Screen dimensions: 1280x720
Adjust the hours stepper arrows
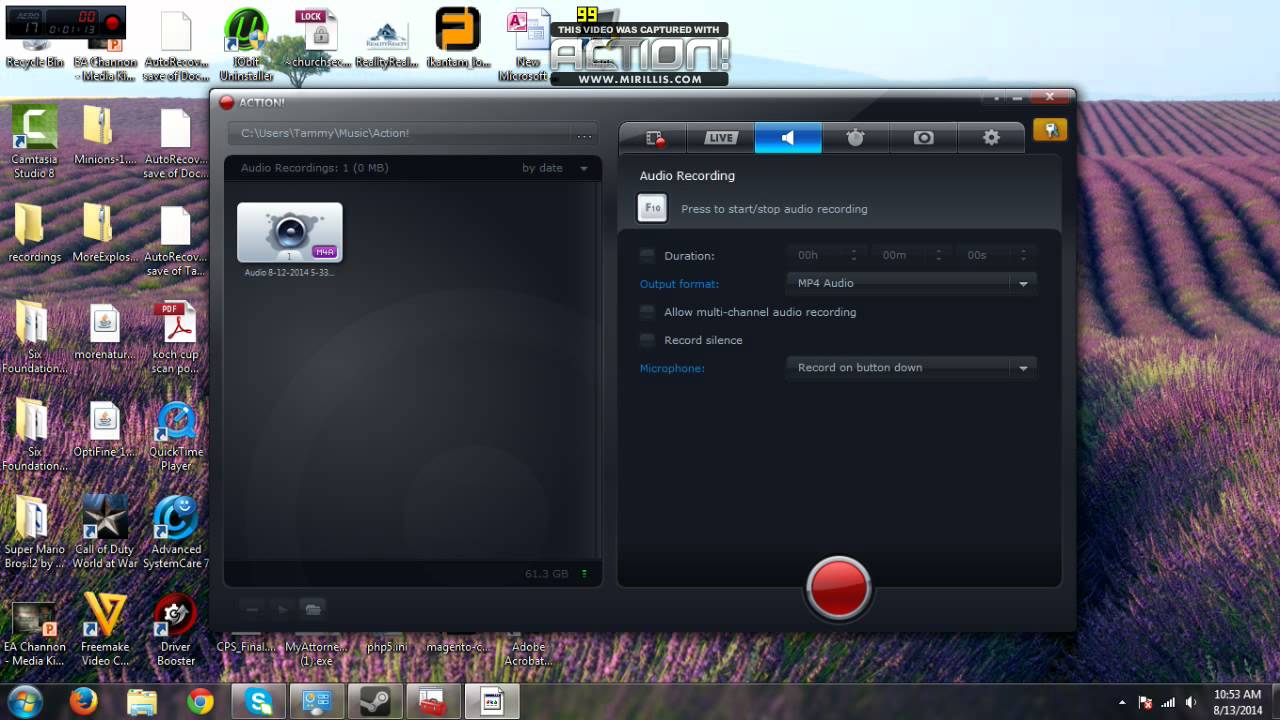(x=854, y=255)
